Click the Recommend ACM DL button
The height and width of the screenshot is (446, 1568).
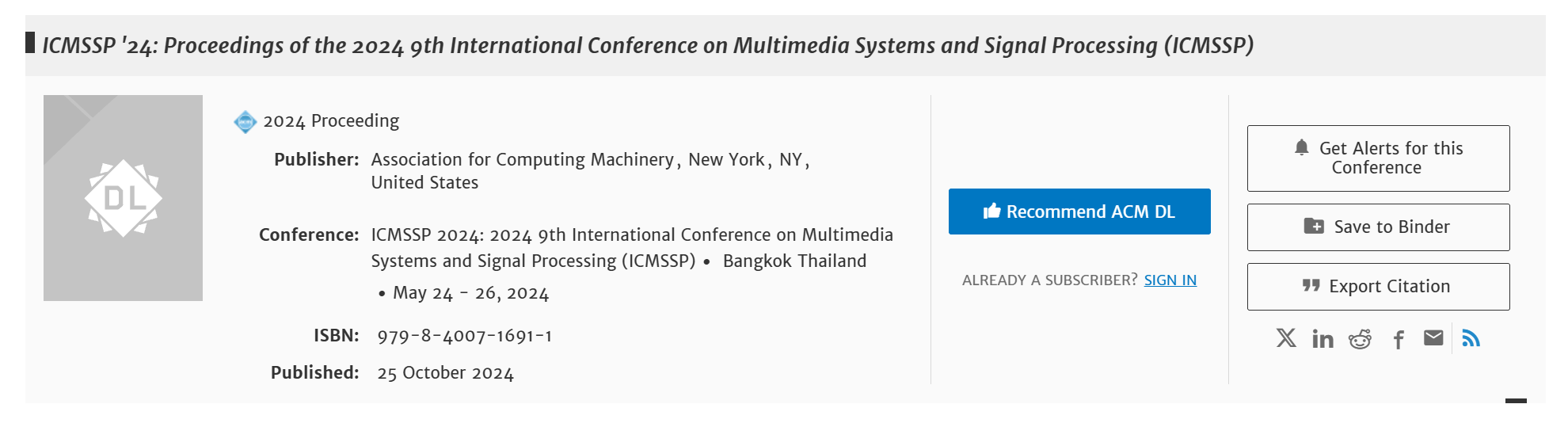(1079, 212)
